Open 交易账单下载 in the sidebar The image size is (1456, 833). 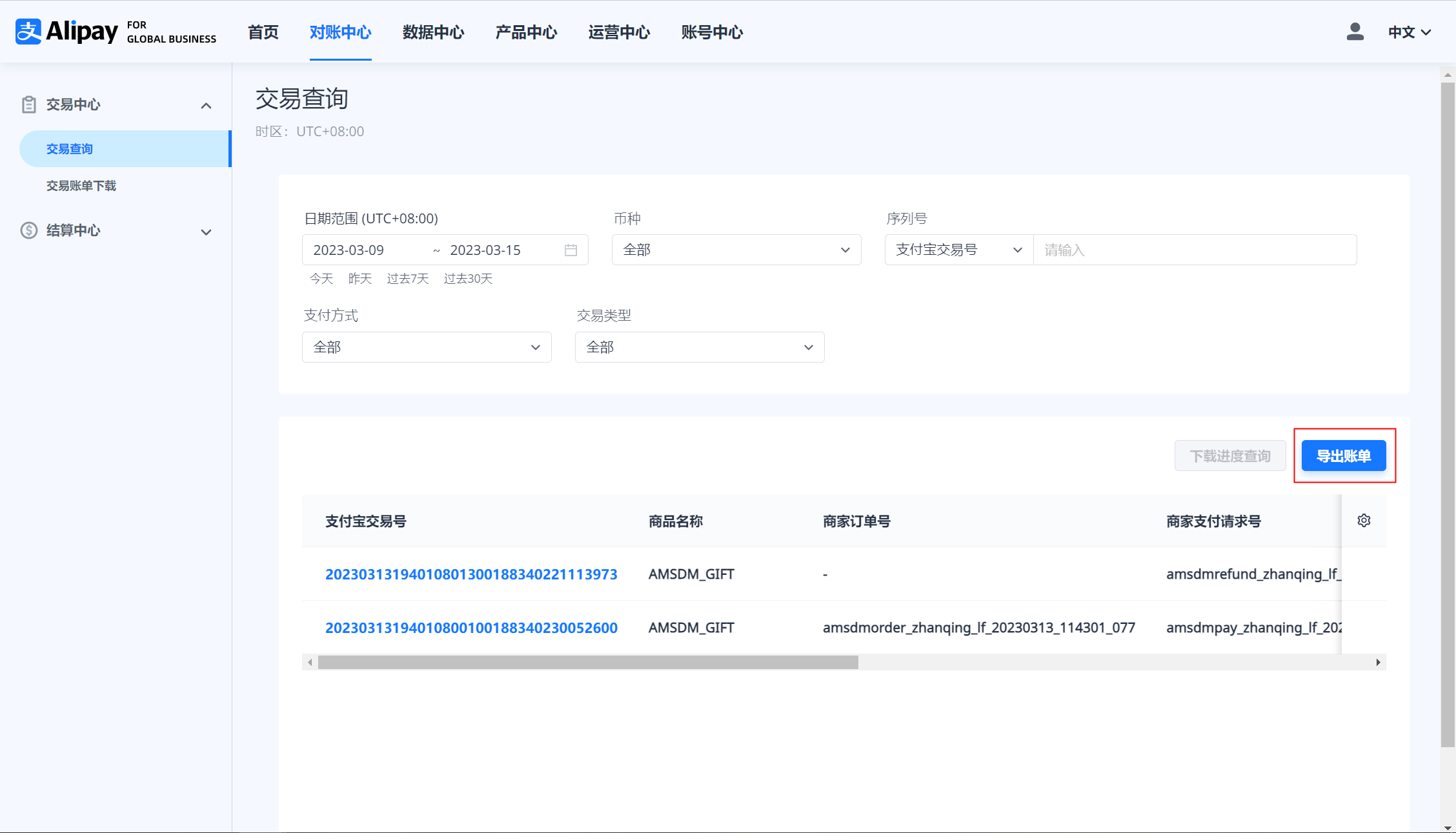81,186
